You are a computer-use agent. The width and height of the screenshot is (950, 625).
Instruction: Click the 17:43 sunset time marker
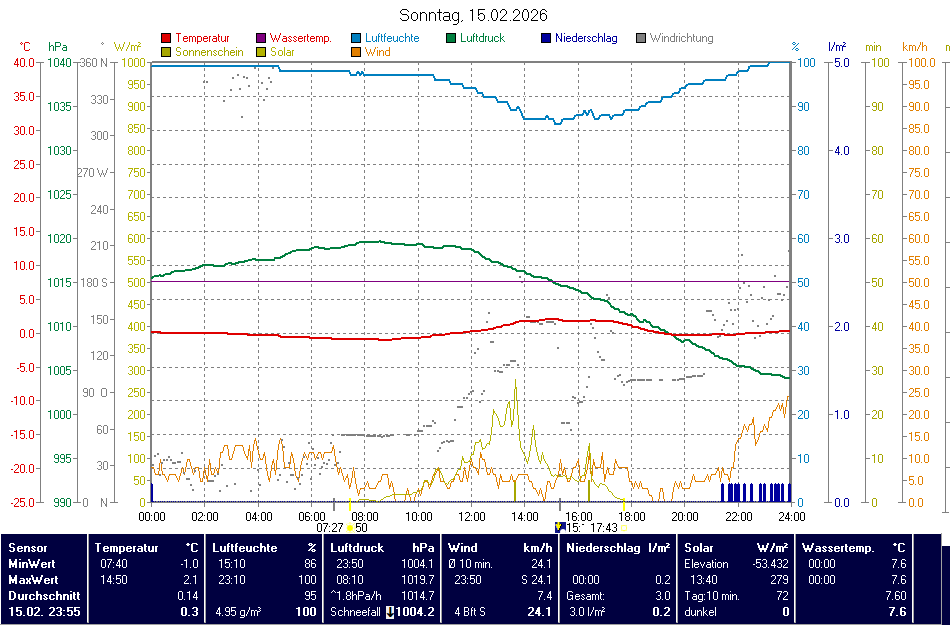[604, 527]
